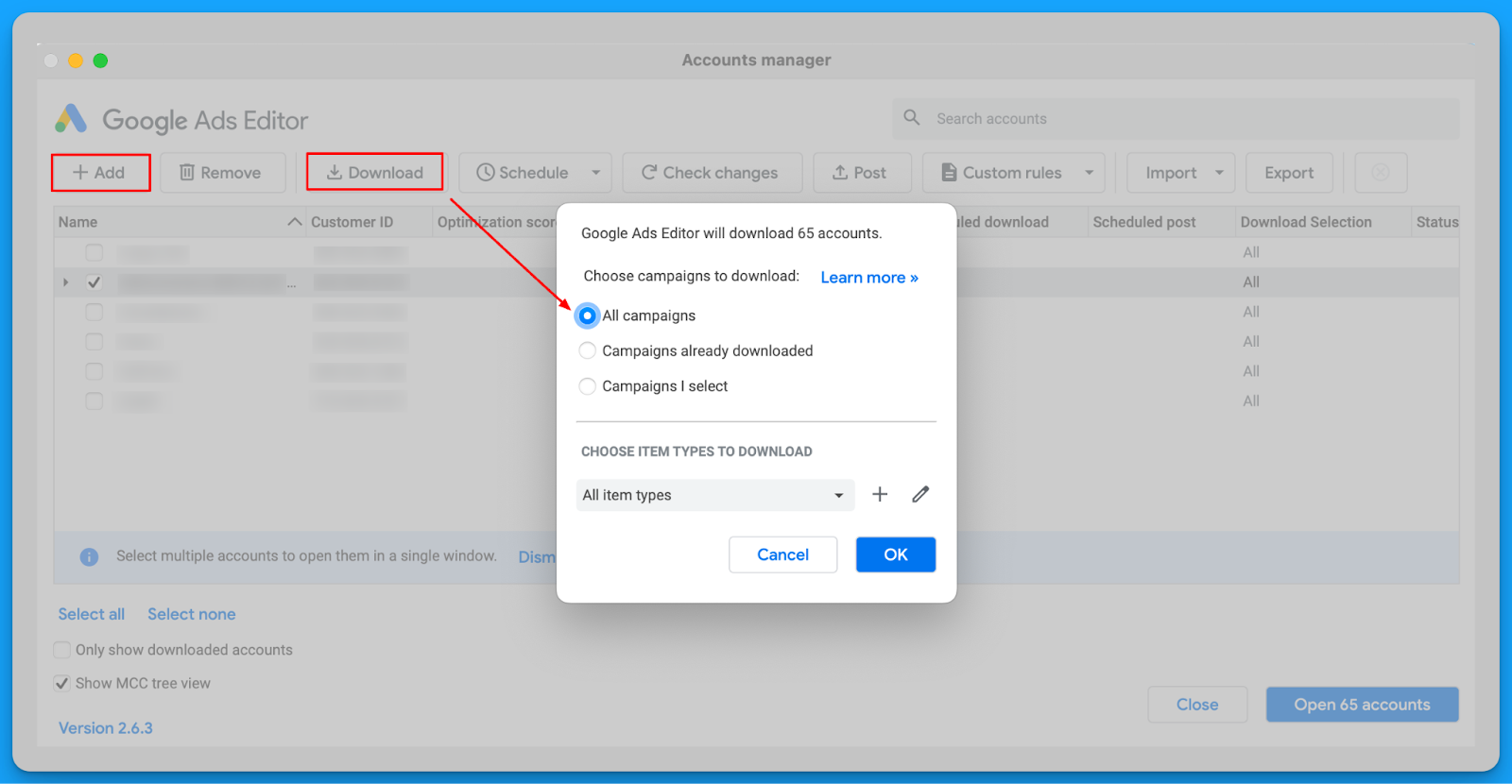Click the Export button
Viewport: 1512px width, 784px height.
point(1289,173)
